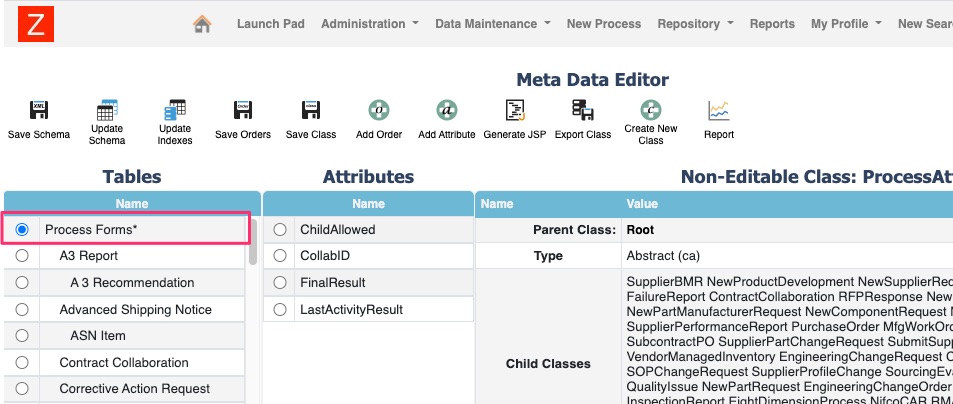Open the New Process menu item
The width and height of the screenshot is (953, 404).
pos(604,24)
